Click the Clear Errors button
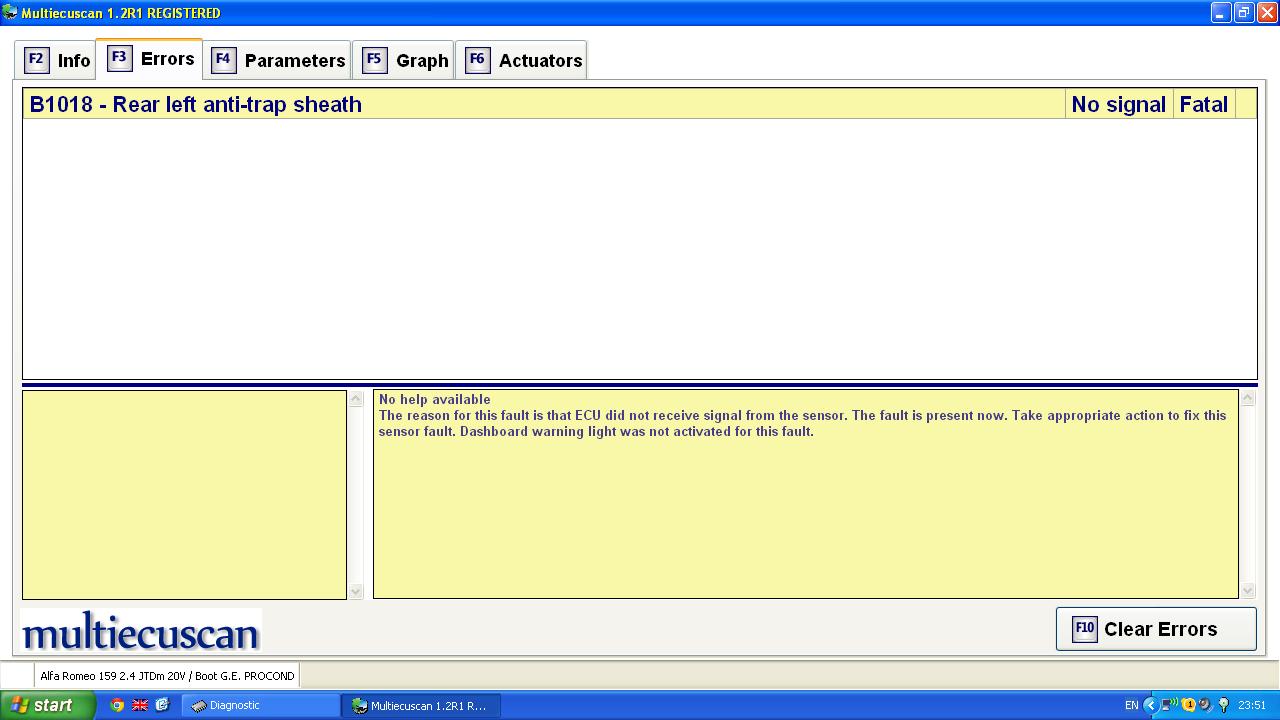Viewport: 1280px width, 720px height. tap(1156, 629)
